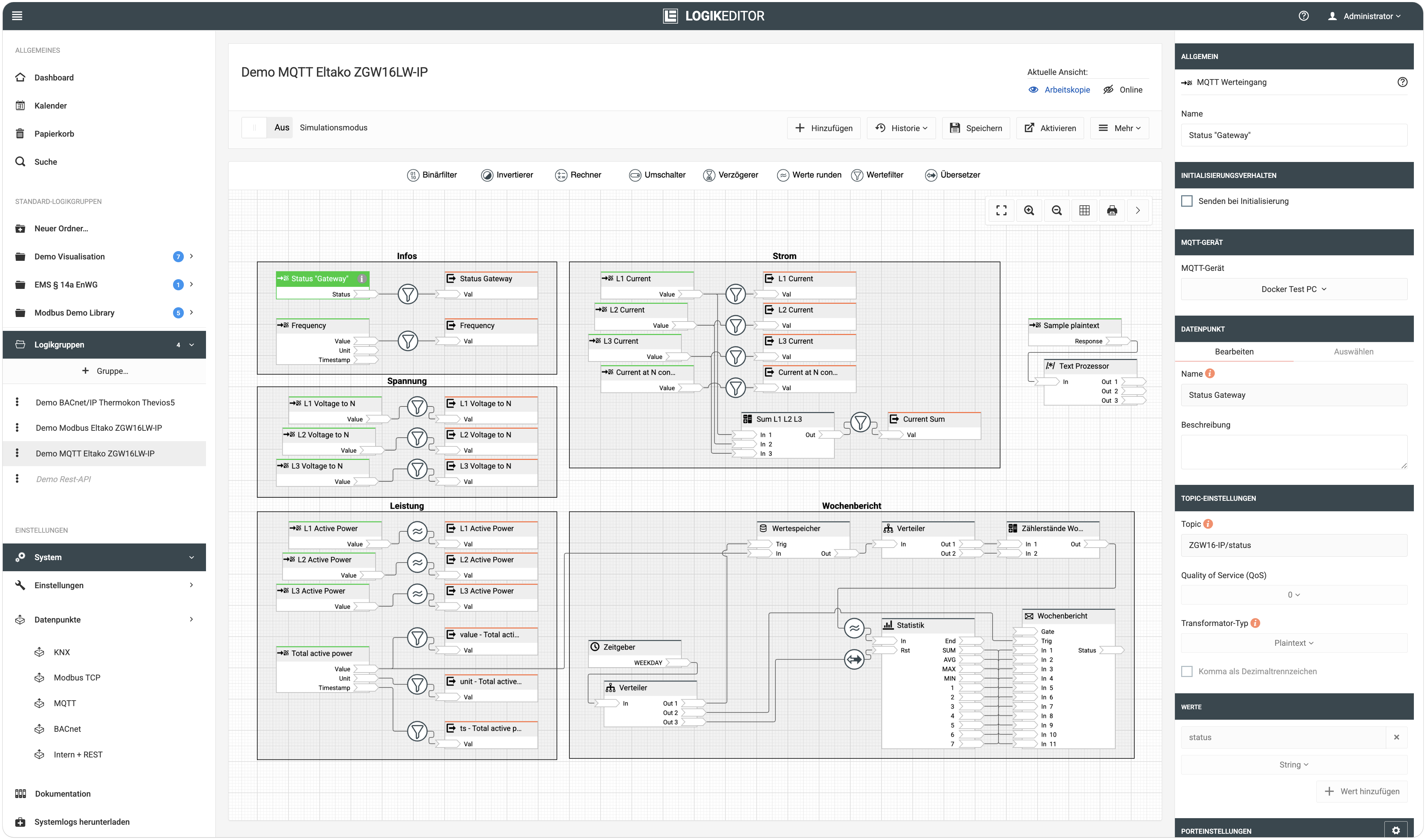
Task: Zoom out on the logic canvas
Action: [1056, 211]
